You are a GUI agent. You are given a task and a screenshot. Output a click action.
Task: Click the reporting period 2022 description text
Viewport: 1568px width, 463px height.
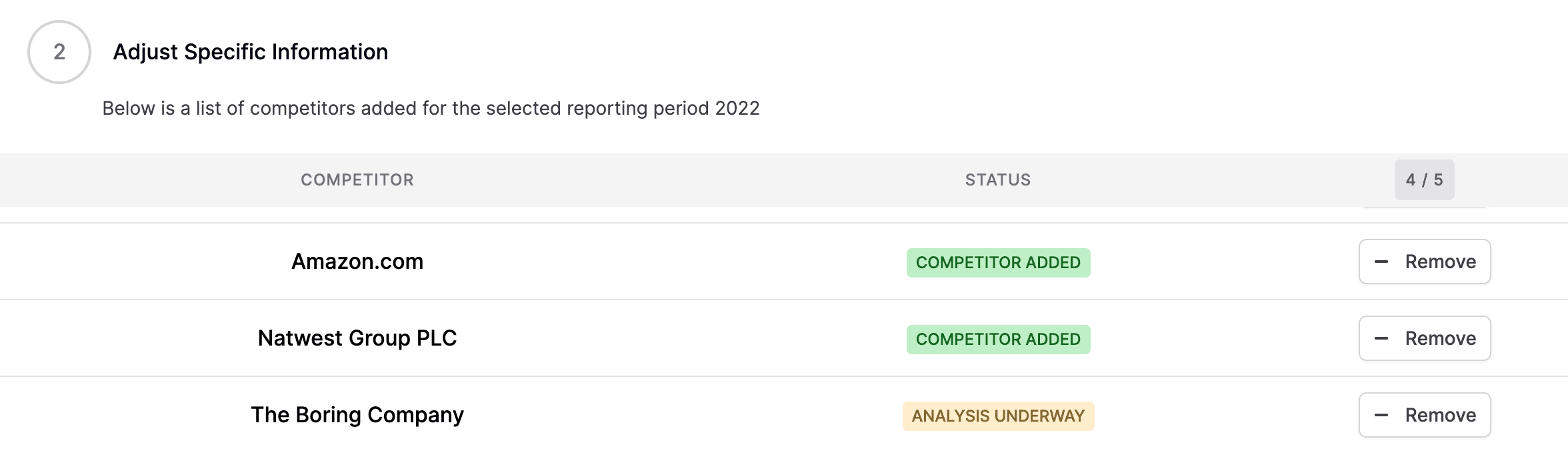click(x=431, y=108)
